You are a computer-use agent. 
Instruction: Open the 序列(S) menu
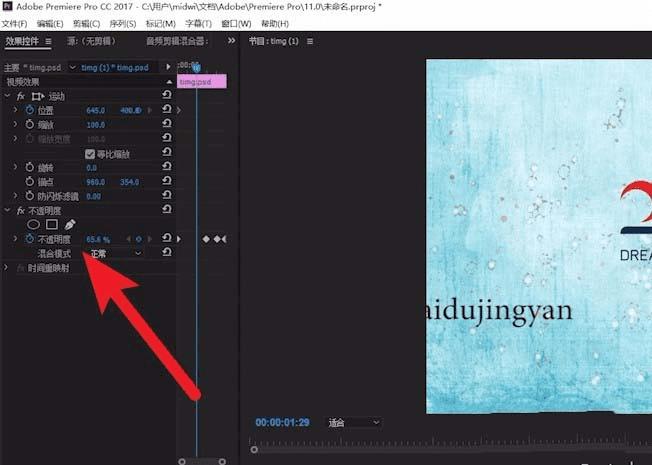tap(123, 24)
